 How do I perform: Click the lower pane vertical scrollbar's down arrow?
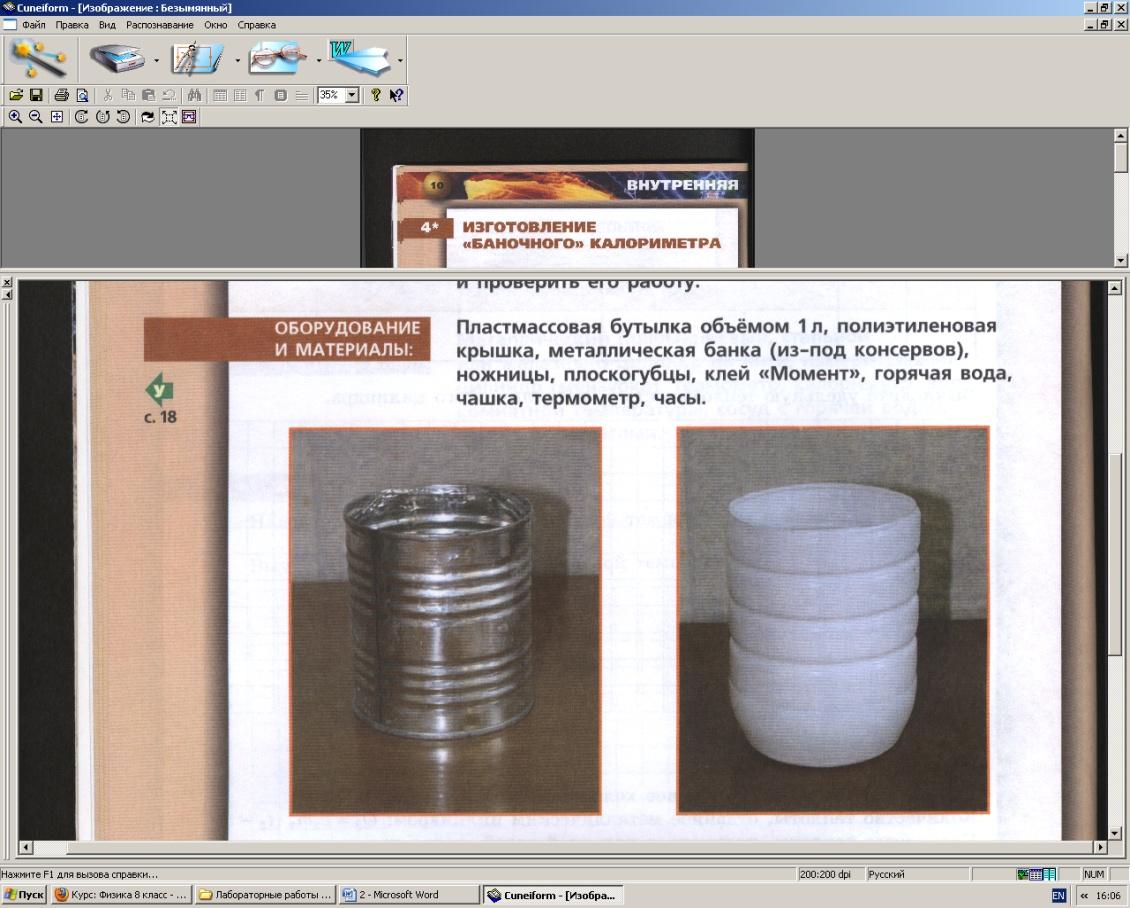pos(1114,834)
